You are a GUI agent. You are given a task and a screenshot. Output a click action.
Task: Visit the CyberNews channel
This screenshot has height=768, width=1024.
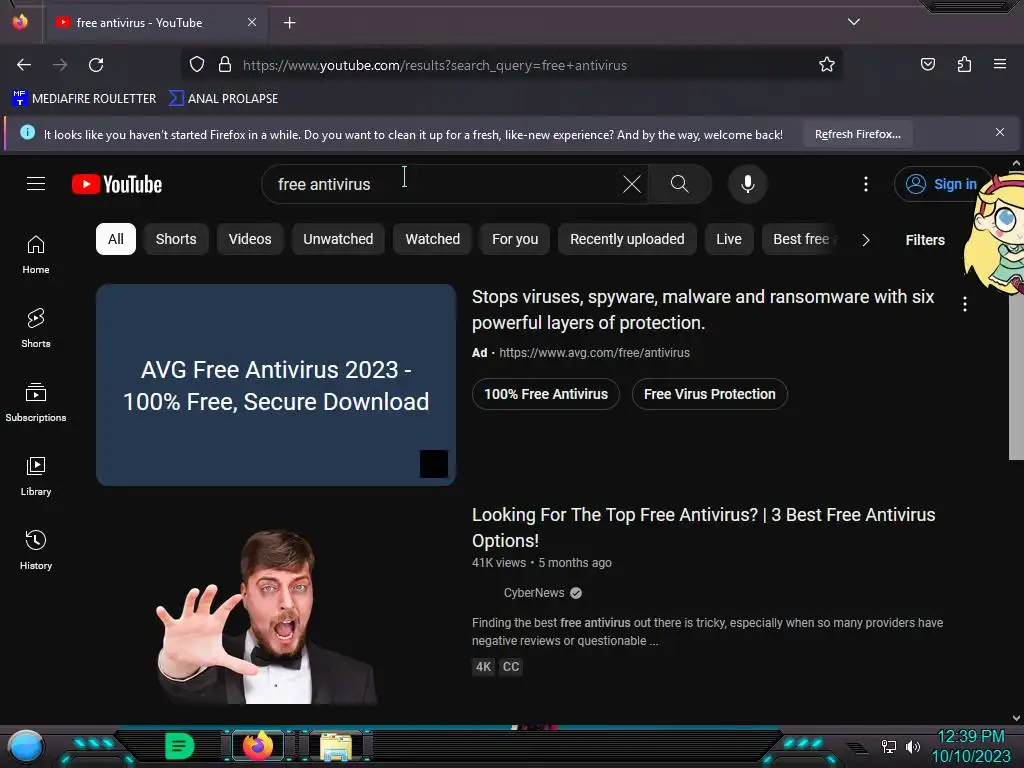pyautogui.click(x=534, y=592)
